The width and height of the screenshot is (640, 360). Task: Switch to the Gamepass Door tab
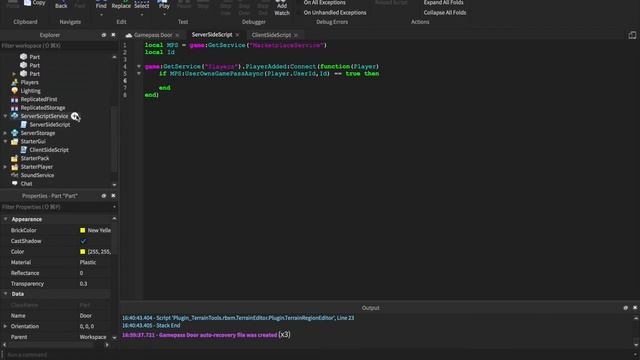(153, 35)
